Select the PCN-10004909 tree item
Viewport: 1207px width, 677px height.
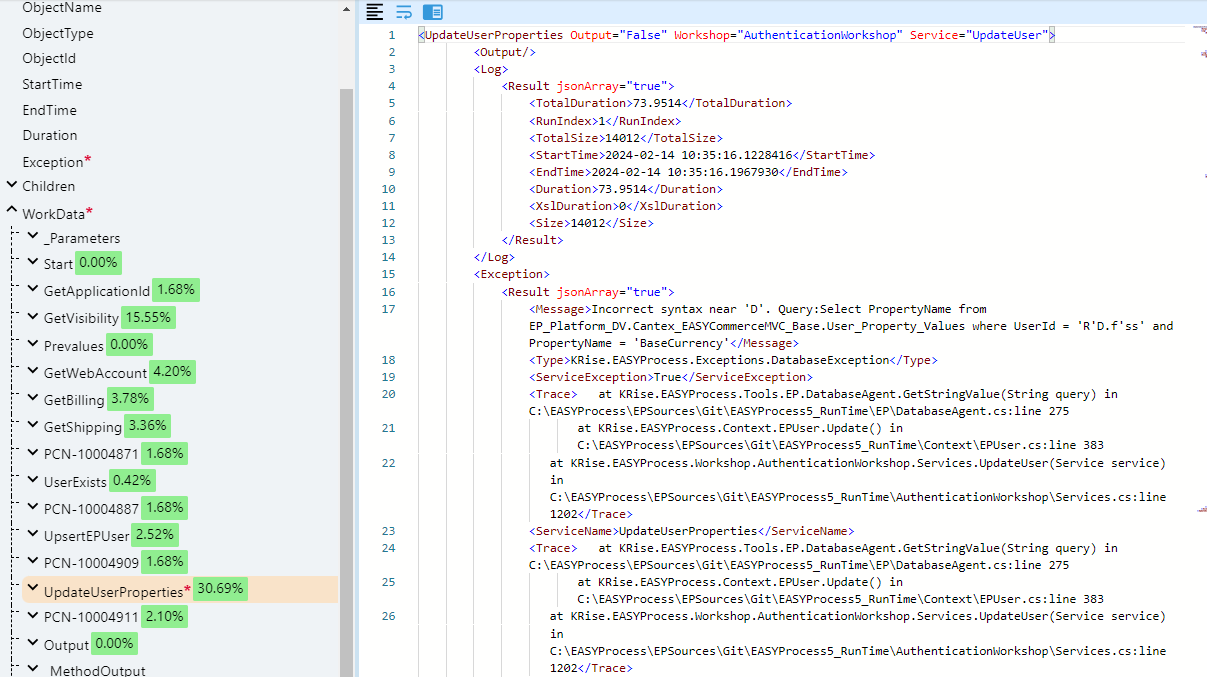tap(92, 563)
